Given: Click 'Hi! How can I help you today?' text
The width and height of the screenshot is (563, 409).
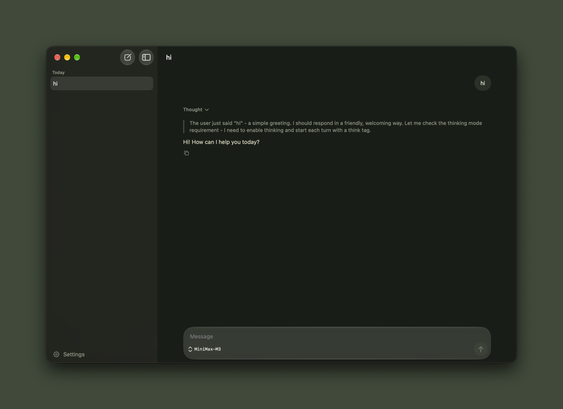Looking at the screenshot, I should point(221,142).
